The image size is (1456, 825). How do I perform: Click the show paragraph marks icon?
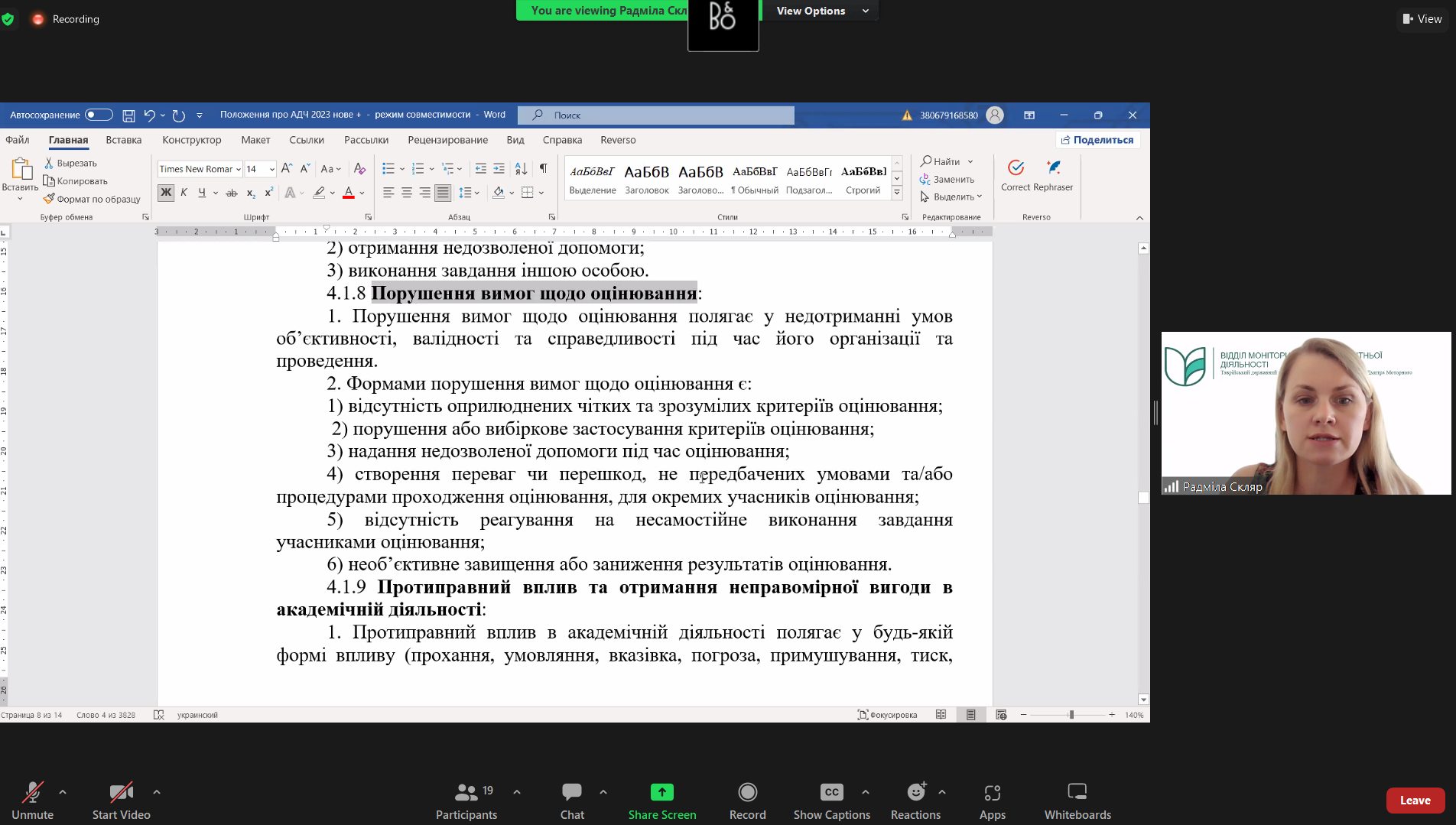tap(543, 168)
